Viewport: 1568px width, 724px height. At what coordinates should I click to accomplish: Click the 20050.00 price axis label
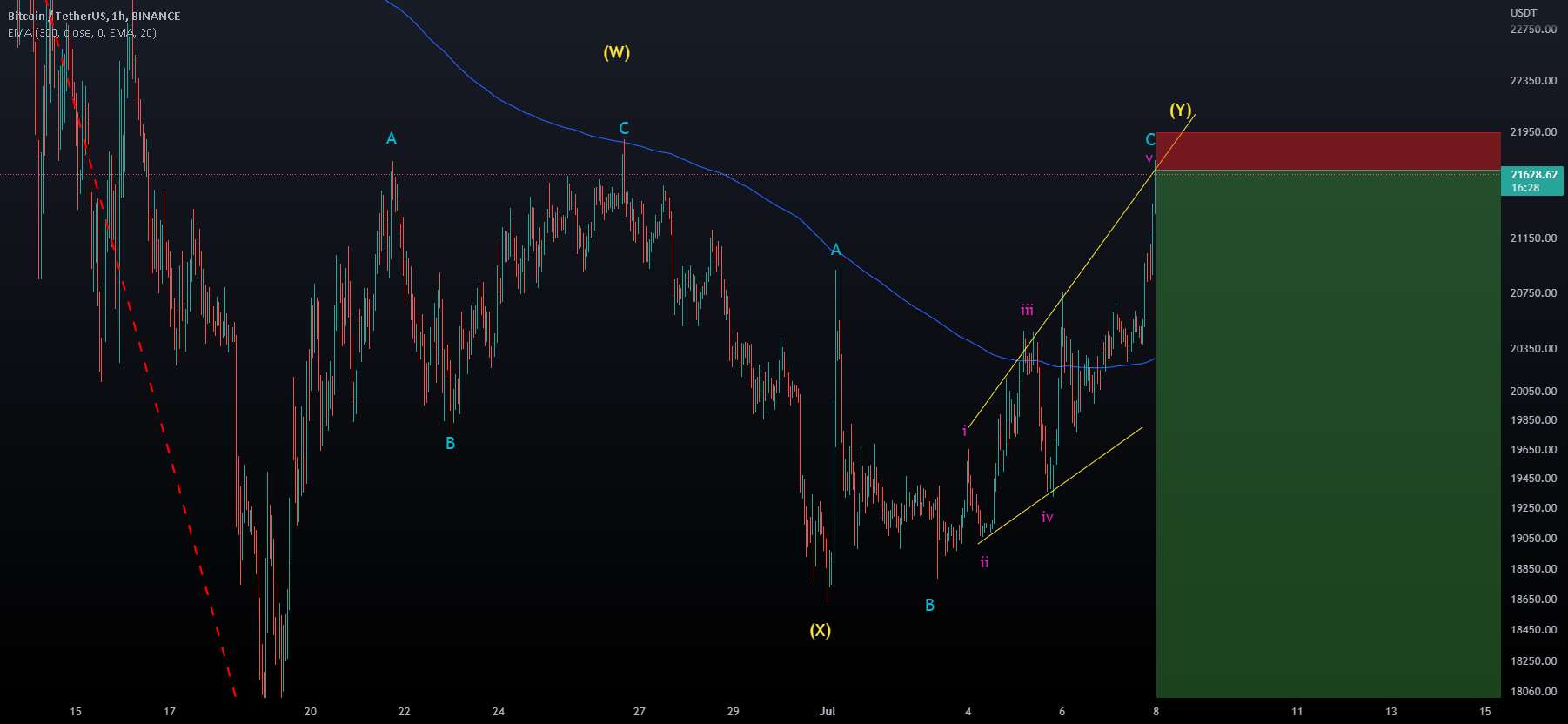coord(1533,391)
